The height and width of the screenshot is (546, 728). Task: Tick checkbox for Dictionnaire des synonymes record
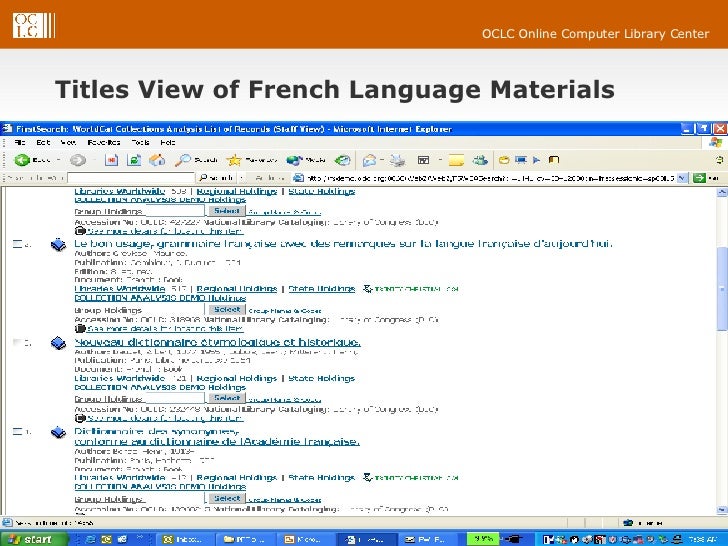pyautogui.click(x=17, y=432)
